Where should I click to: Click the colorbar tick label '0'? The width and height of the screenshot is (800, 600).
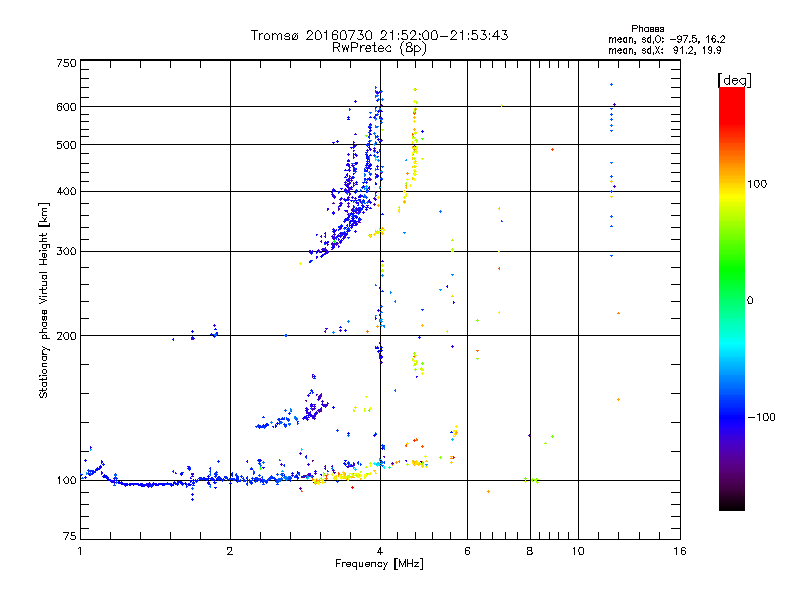click(x=750, y=301)
